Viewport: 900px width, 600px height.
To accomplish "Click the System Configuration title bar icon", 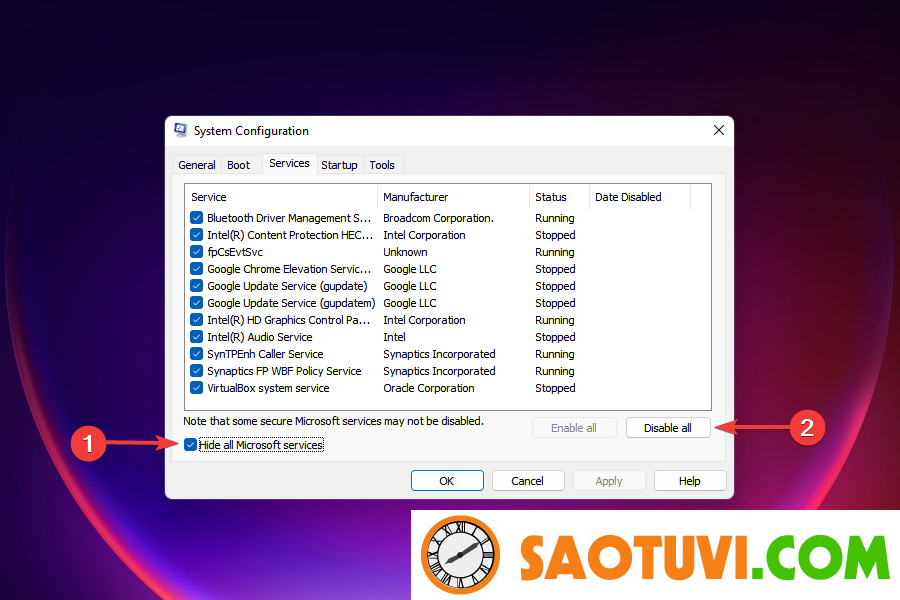I will coord(180,130).
